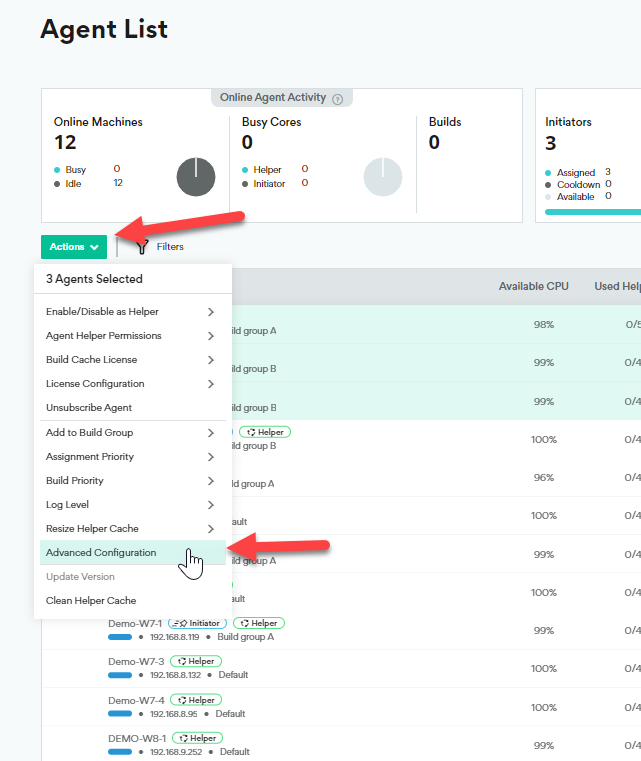This screenshot has height=761, width=641.
Task: Click the Helper badge on Demo-W7-3
Action: pyautogui.click(x=196, y=661)
